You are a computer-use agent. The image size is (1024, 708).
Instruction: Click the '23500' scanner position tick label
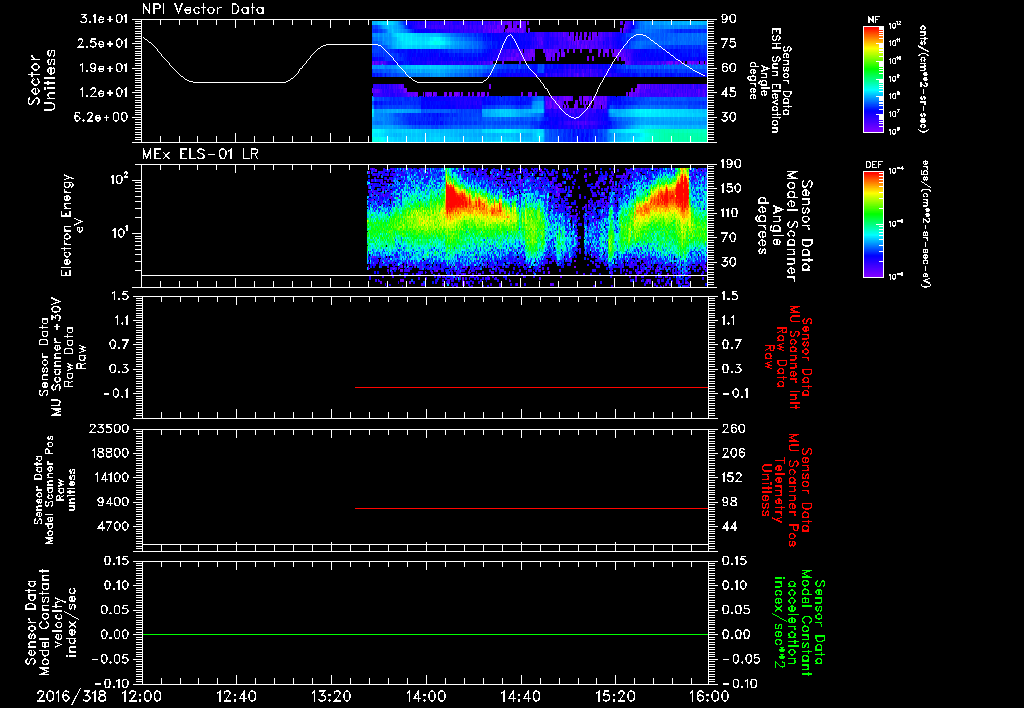(x=108, y=428)
